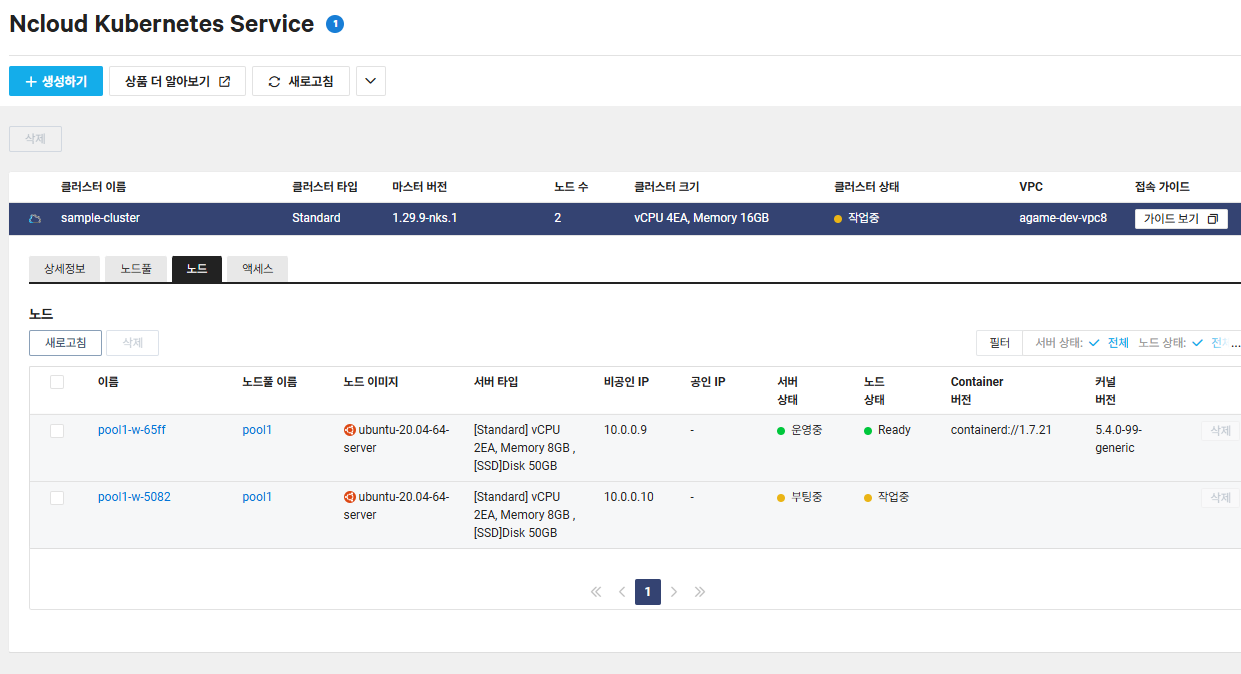Screen dimensions: 1241x674
Task: Click cluster size vCPU 4EA, Memory 16GB
Action: tap(701, 218)
